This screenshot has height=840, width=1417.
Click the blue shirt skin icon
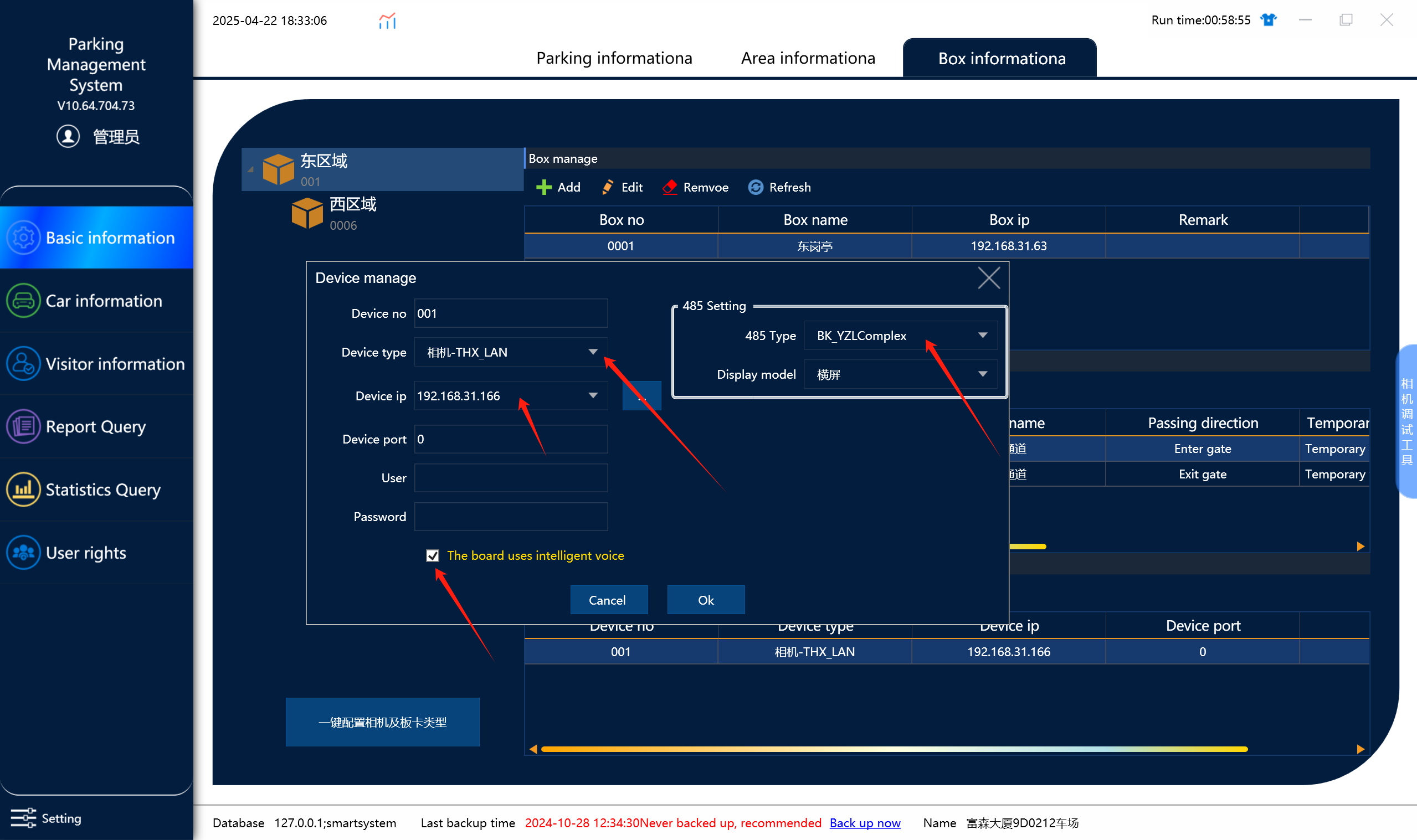1268,20
